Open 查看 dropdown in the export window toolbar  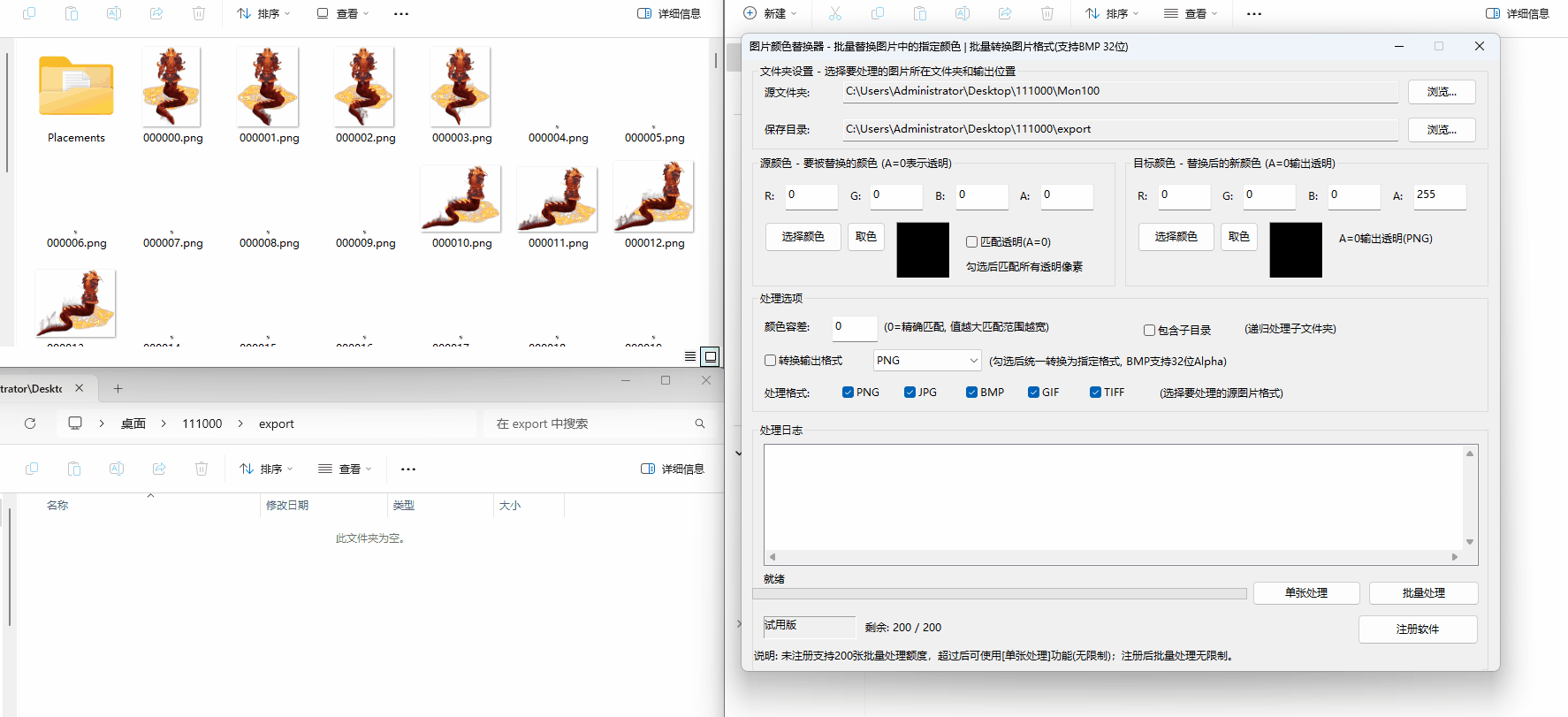click(x=345, y=469)
